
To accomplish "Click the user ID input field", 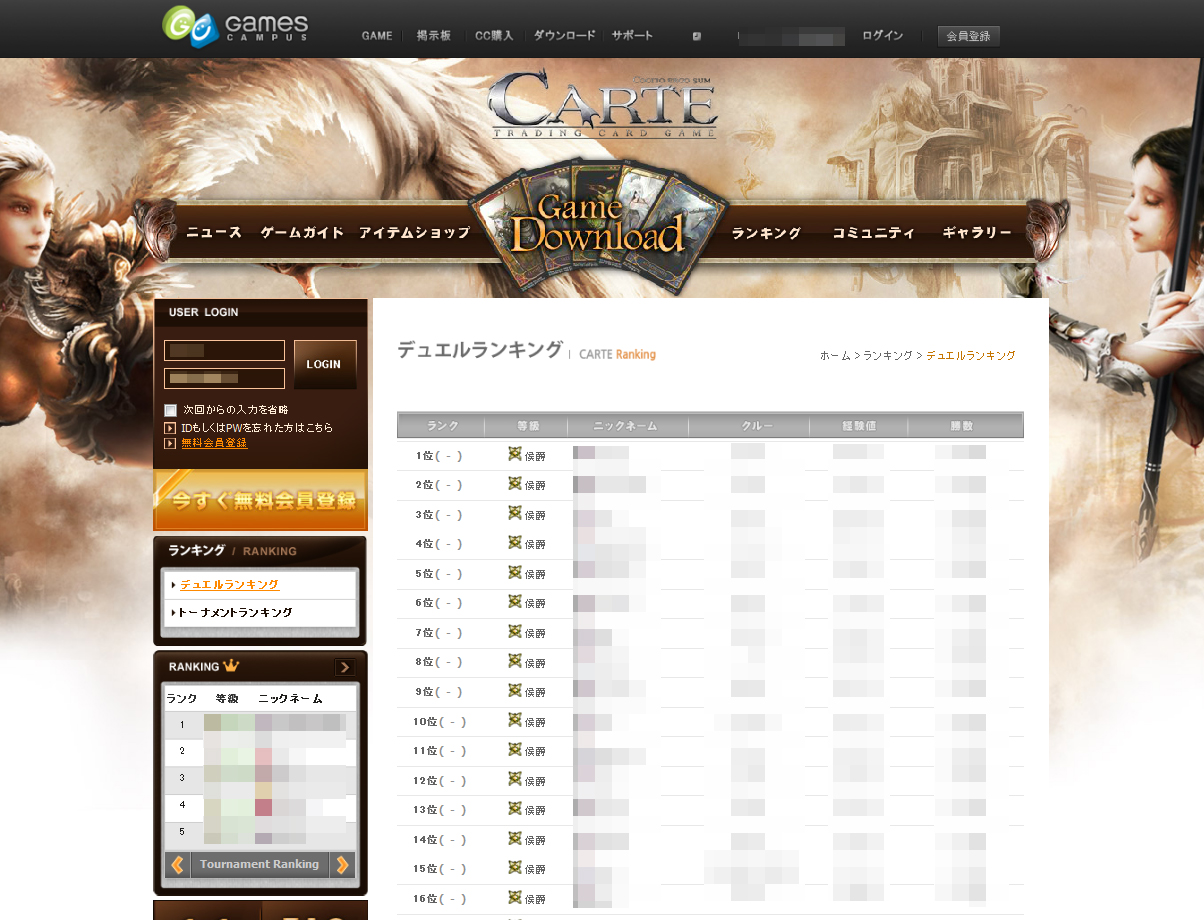I will coord(225,351).
